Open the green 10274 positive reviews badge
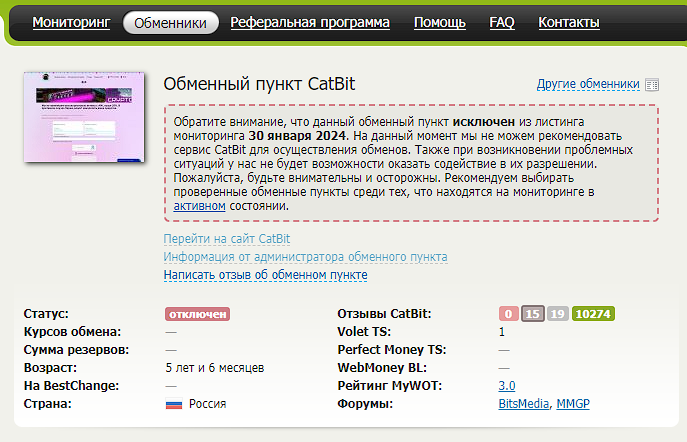Viewport: 687px width, 442px height. [593, 314]
